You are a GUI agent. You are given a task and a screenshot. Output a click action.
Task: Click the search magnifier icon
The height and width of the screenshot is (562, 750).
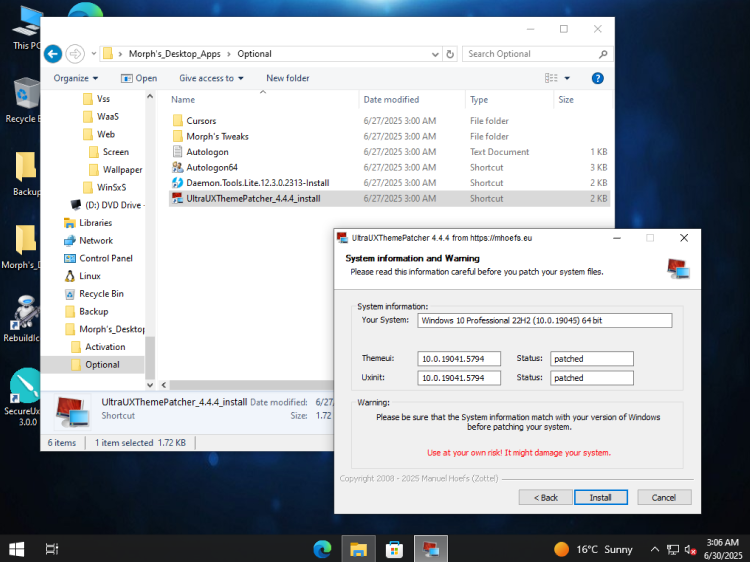(x=603, y=54)
